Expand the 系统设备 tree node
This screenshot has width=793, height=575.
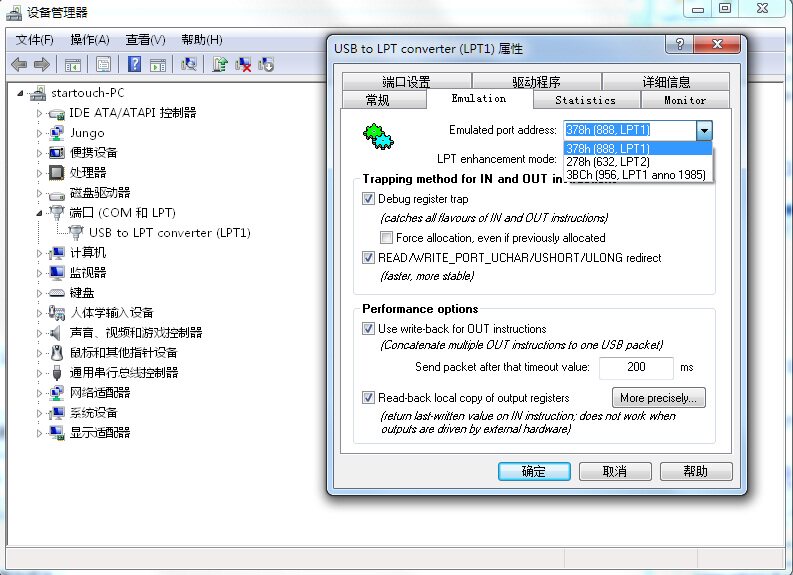39,413
